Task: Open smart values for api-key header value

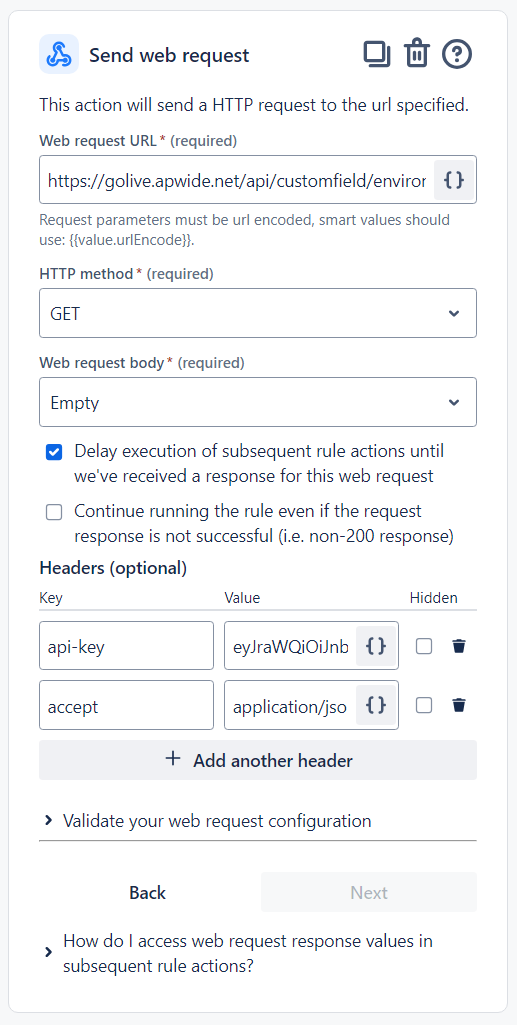Action: (376, 646)
